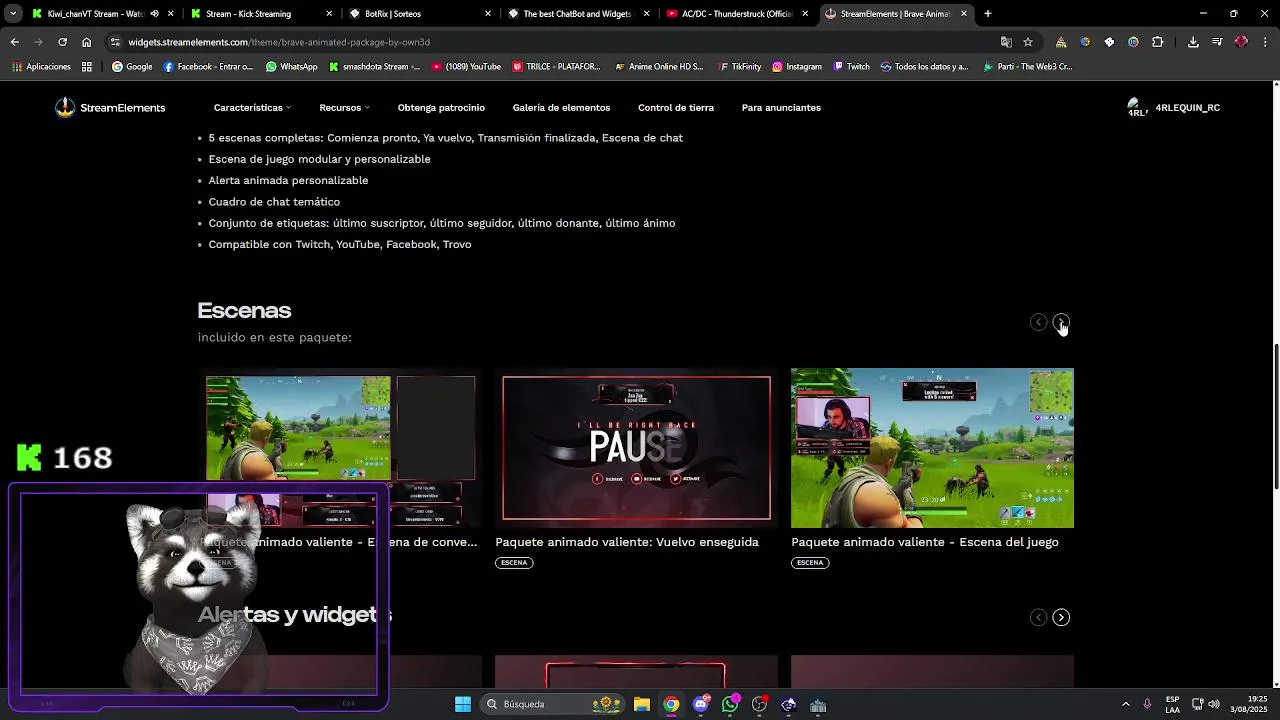Screen dimensions: 1280x720
Task: Open Paquete animado valiente - Escena del juego title
Action: [925, 542]
